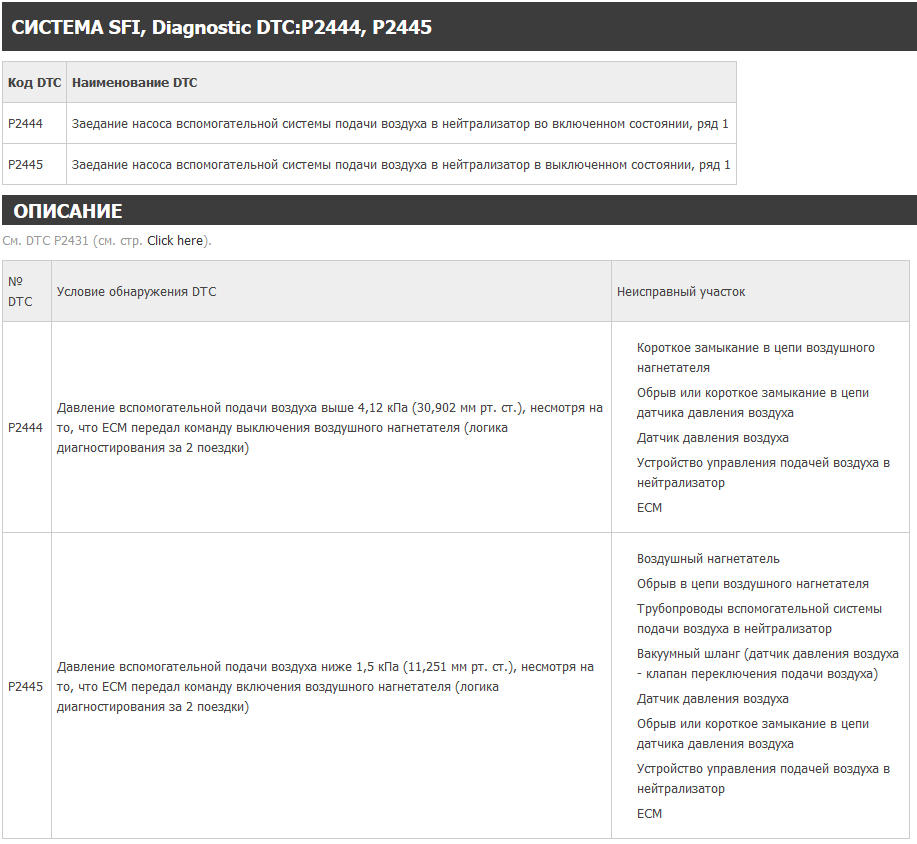Open the 'Click here' link for DTC P2431
Screen dimensions: 917x844
pos(175,240)
